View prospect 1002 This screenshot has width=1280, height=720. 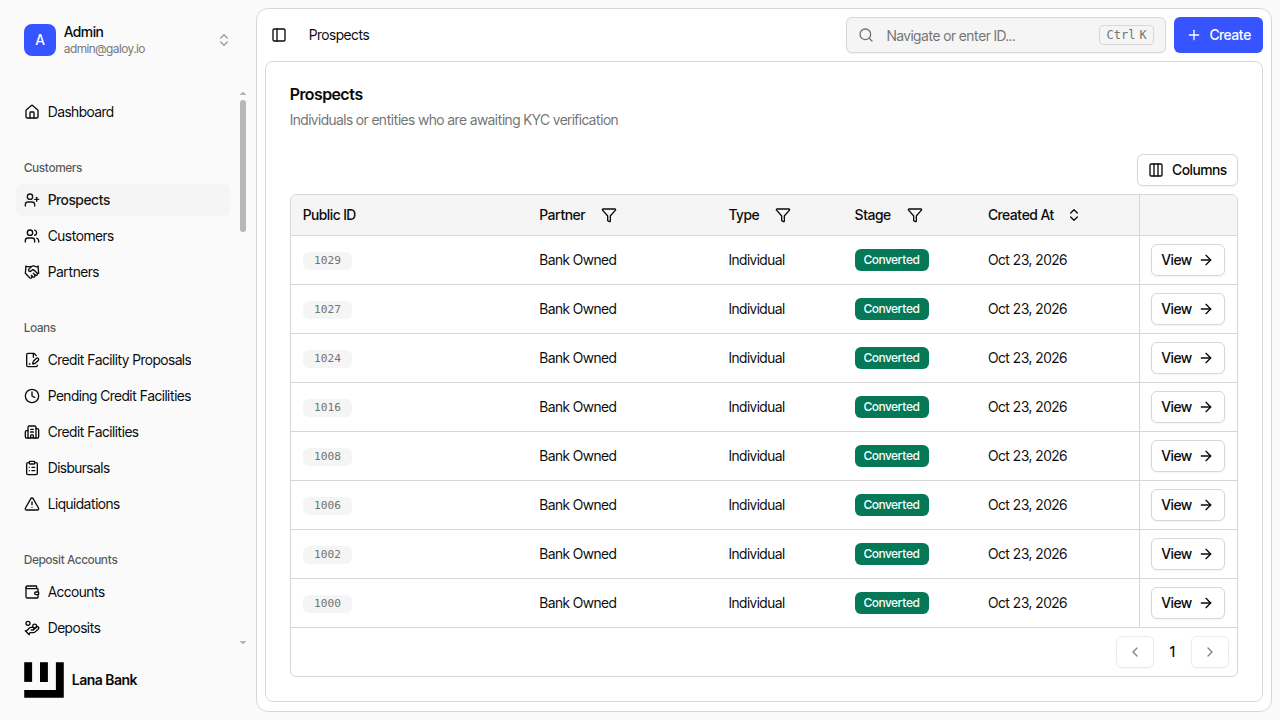click(x=1187, y=554)
